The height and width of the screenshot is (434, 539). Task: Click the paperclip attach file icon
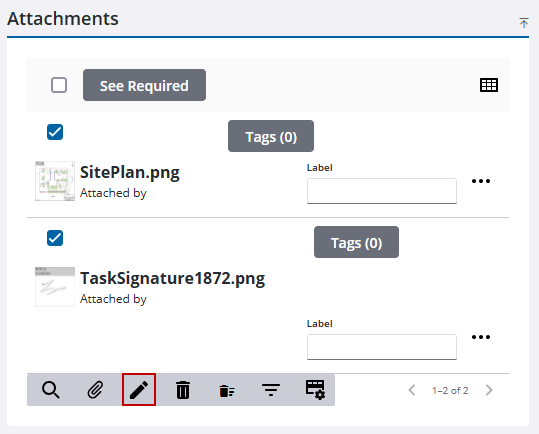pos(95,390)
